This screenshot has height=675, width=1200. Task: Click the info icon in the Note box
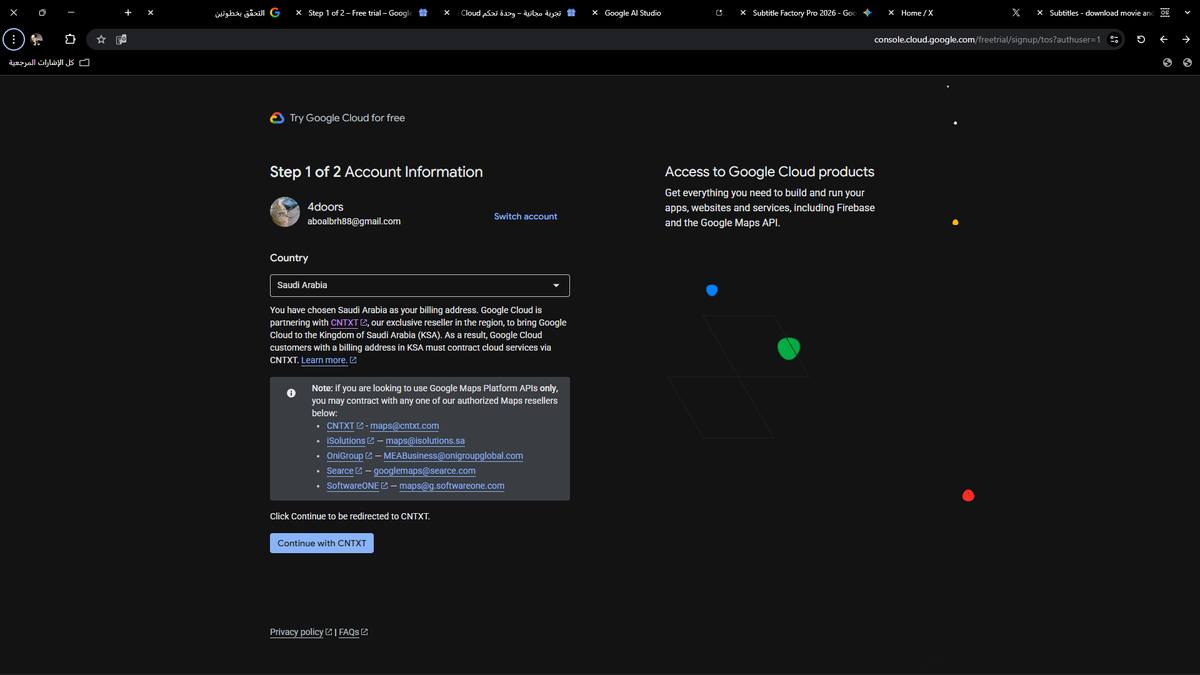point(291,393)
